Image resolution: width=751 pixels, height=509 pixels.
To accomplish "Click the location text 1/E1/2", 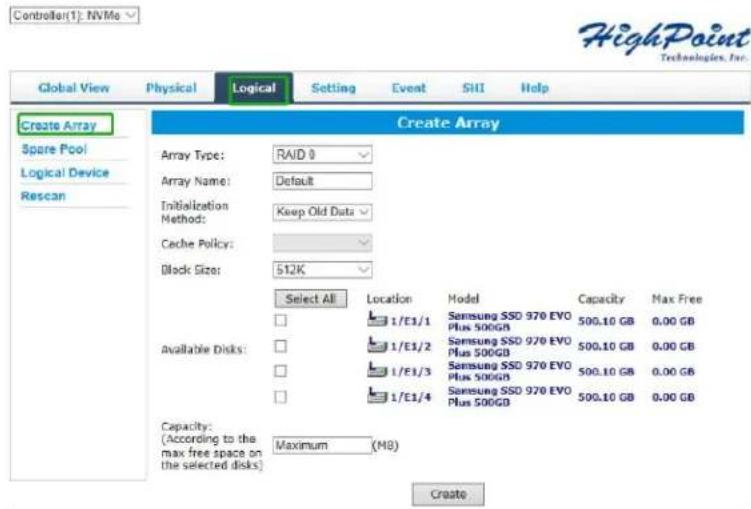I will click(x=410, y=346).
